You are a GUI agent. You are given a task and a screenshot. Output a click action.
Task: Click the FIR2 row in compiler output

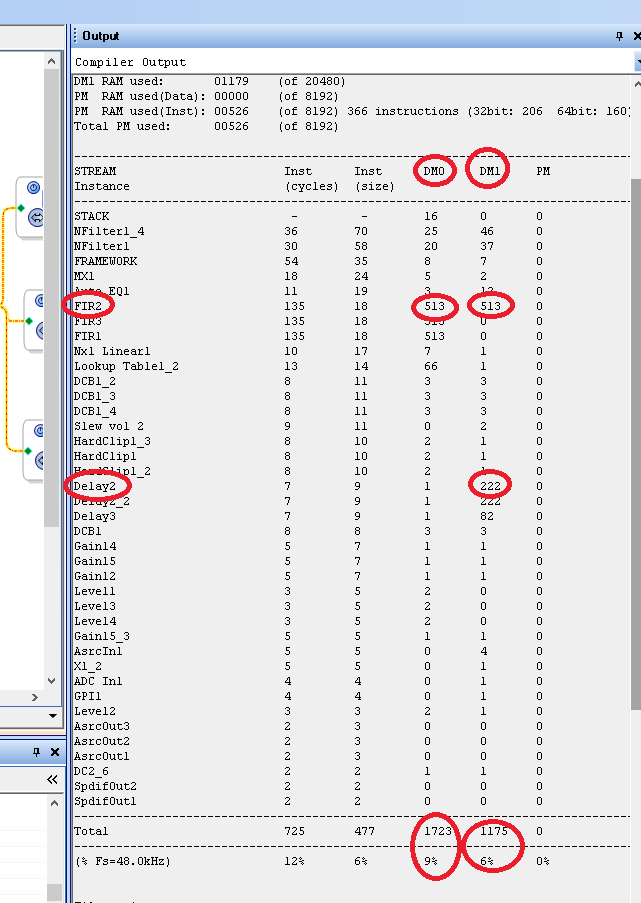point(90,306)
